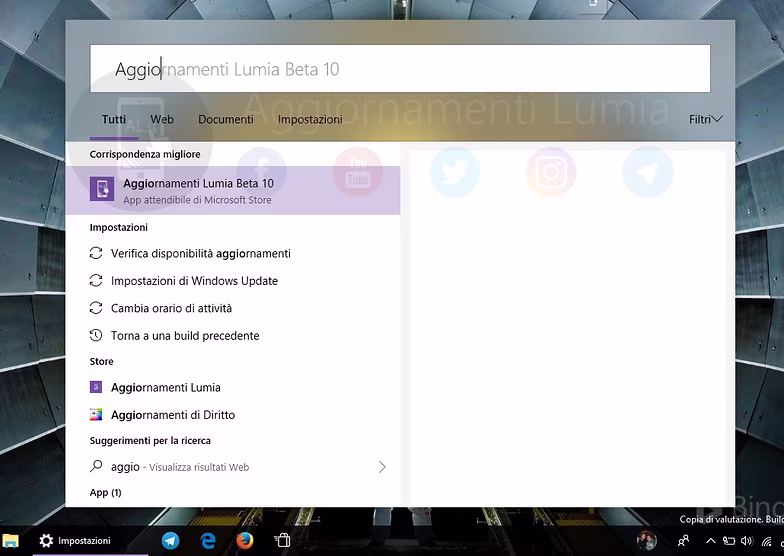Click the search text input field
This screenshot has height=556, width=784.
pos(400,68)
